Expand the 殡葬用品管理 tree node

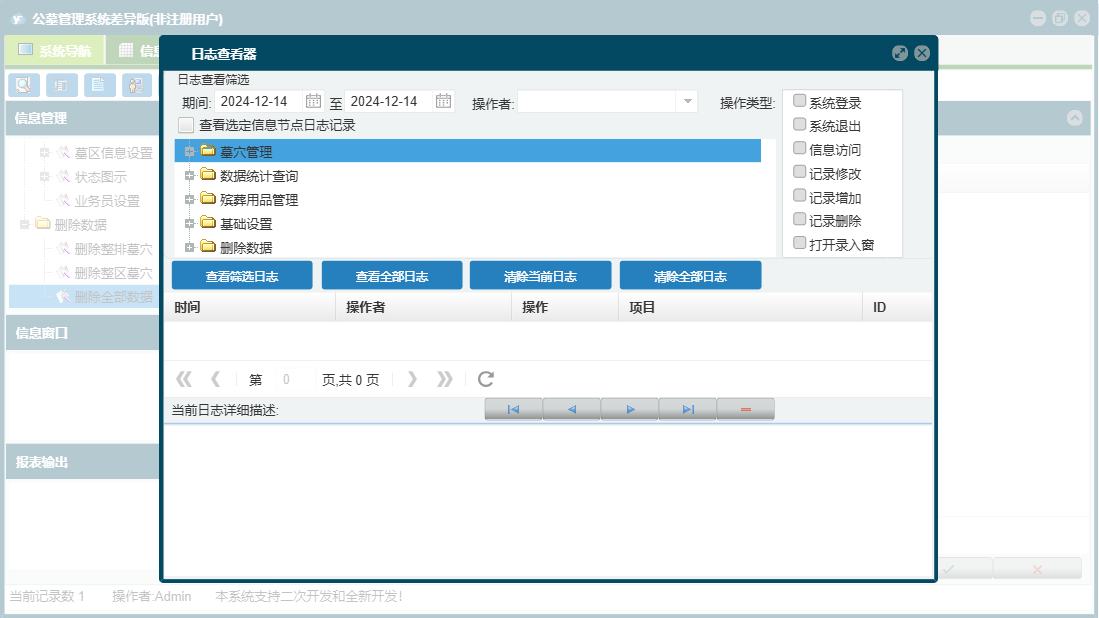click(189, 200)
